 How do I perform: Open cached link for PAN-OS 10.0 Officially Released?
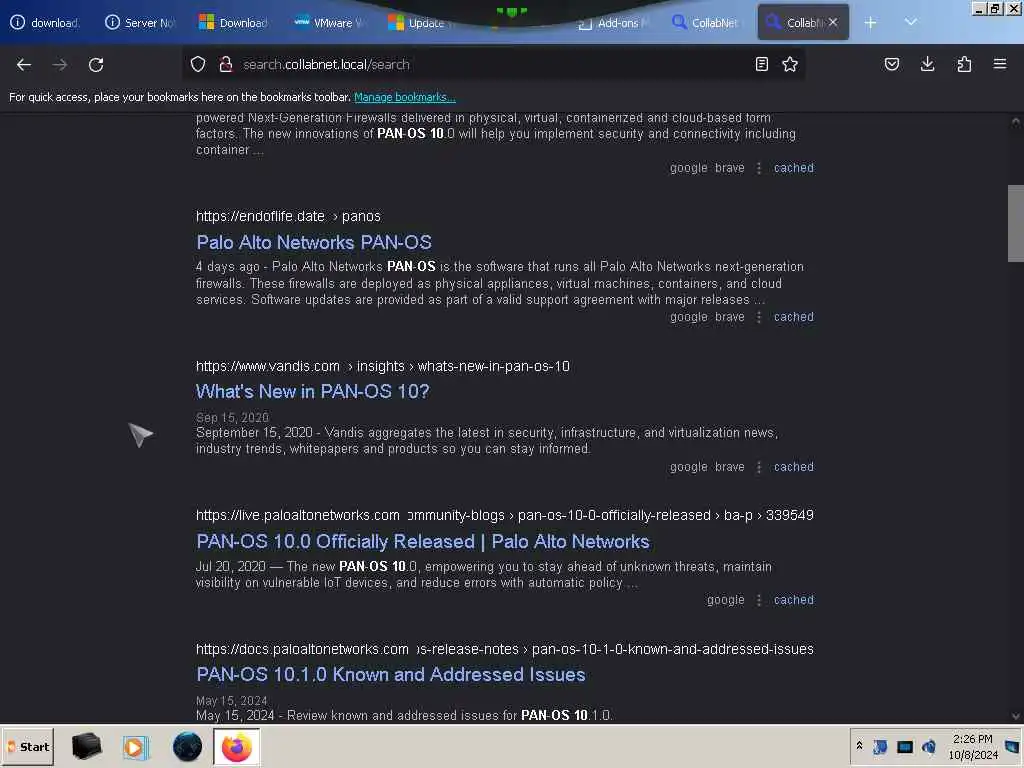tap(794, 600)
